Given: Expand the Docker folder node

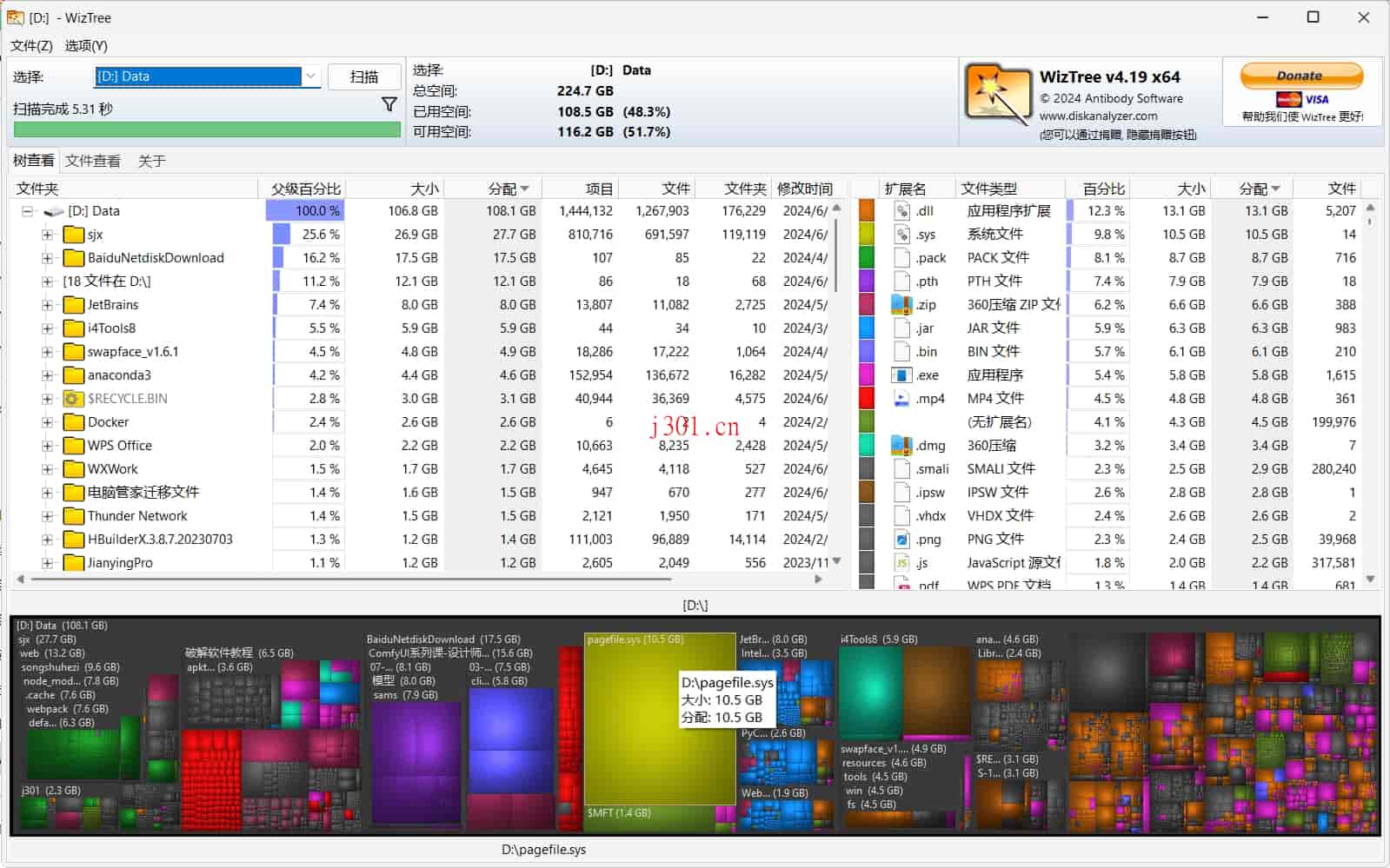Looking at the screenshot, I should [x=47, y=422].
